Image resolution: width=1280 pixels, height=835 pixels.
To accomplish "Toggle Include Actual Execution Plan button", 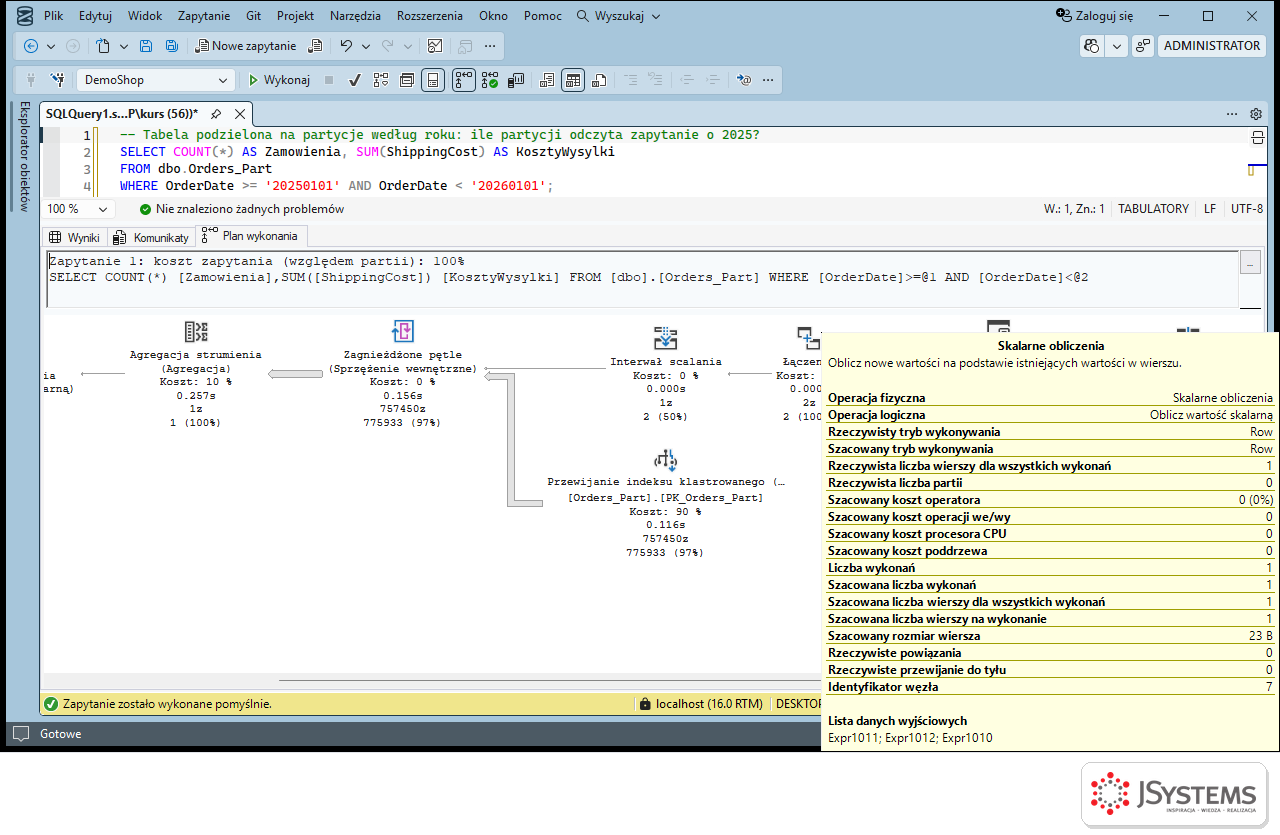I will coord(464,80).
